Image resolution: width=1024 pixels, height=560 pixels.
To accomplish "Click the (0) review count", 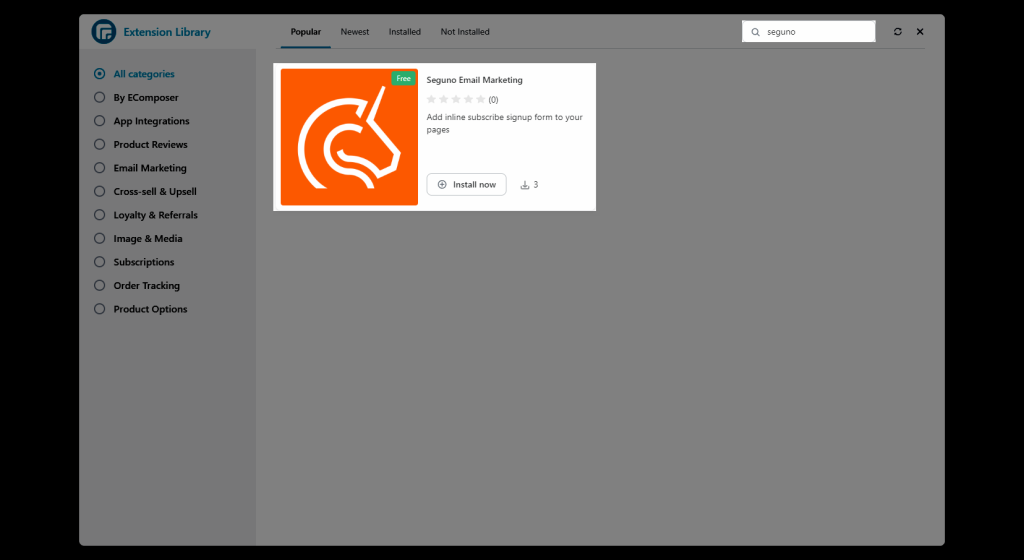I will (x=493, y=100).
